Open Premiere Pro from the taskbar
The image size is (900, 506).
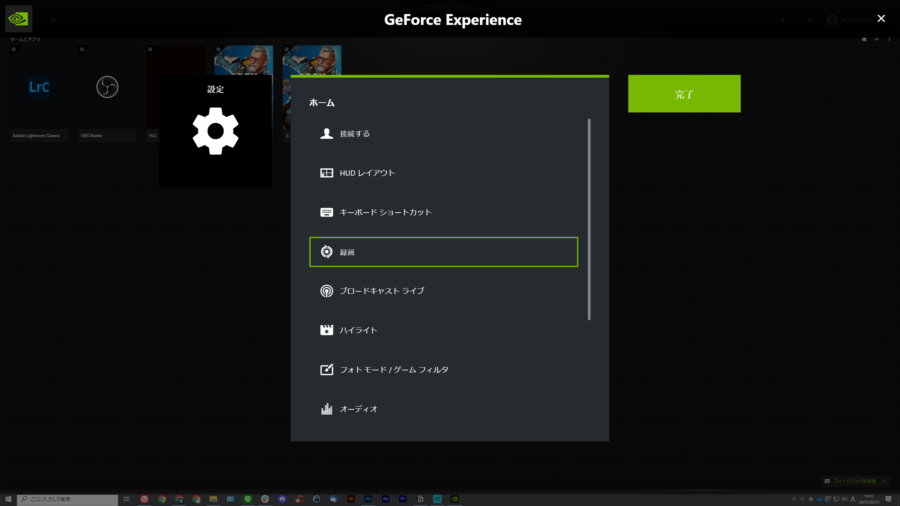(403, 499)
